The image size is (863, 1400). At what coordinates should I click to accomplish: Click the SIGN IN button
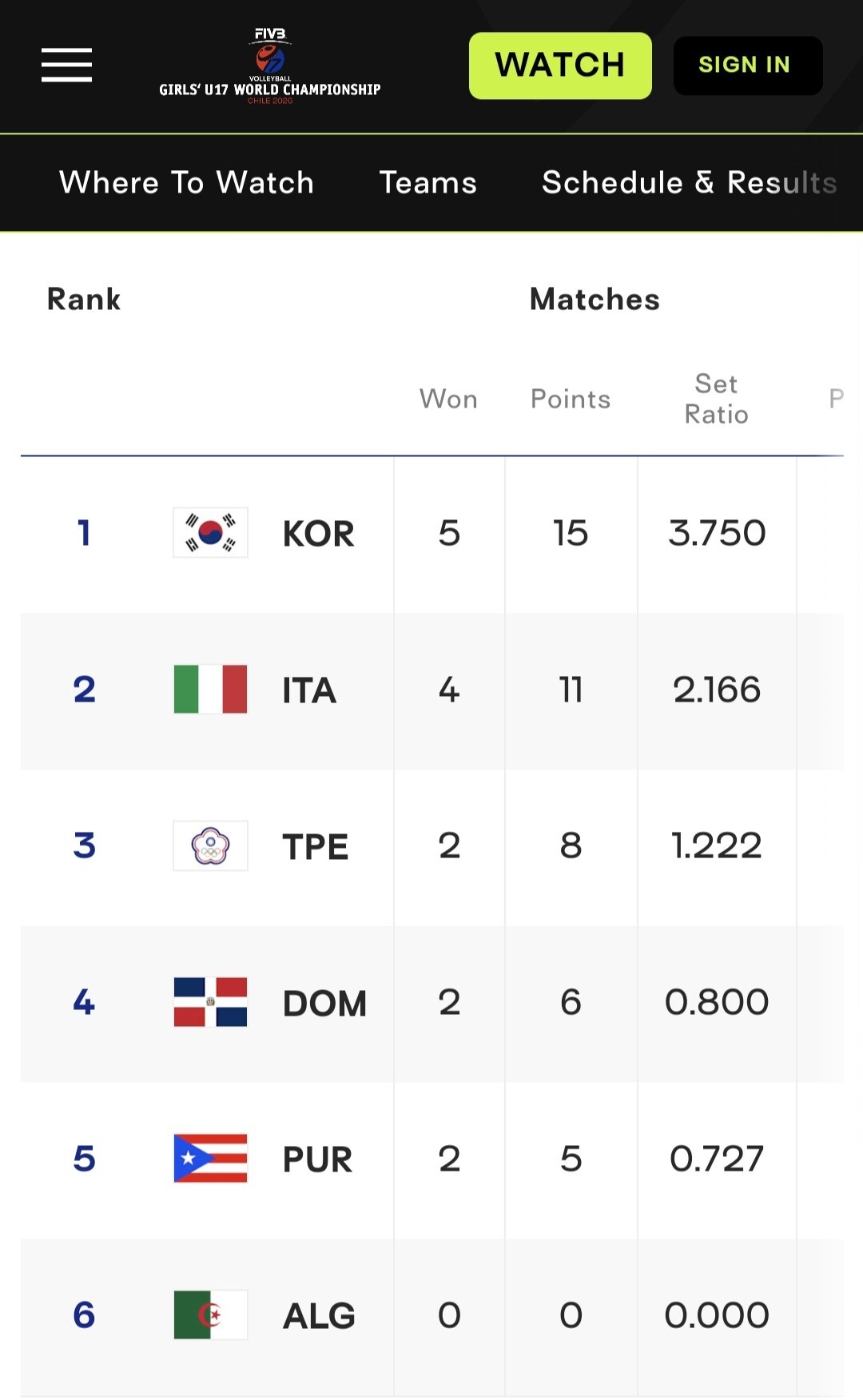point(748,66)
